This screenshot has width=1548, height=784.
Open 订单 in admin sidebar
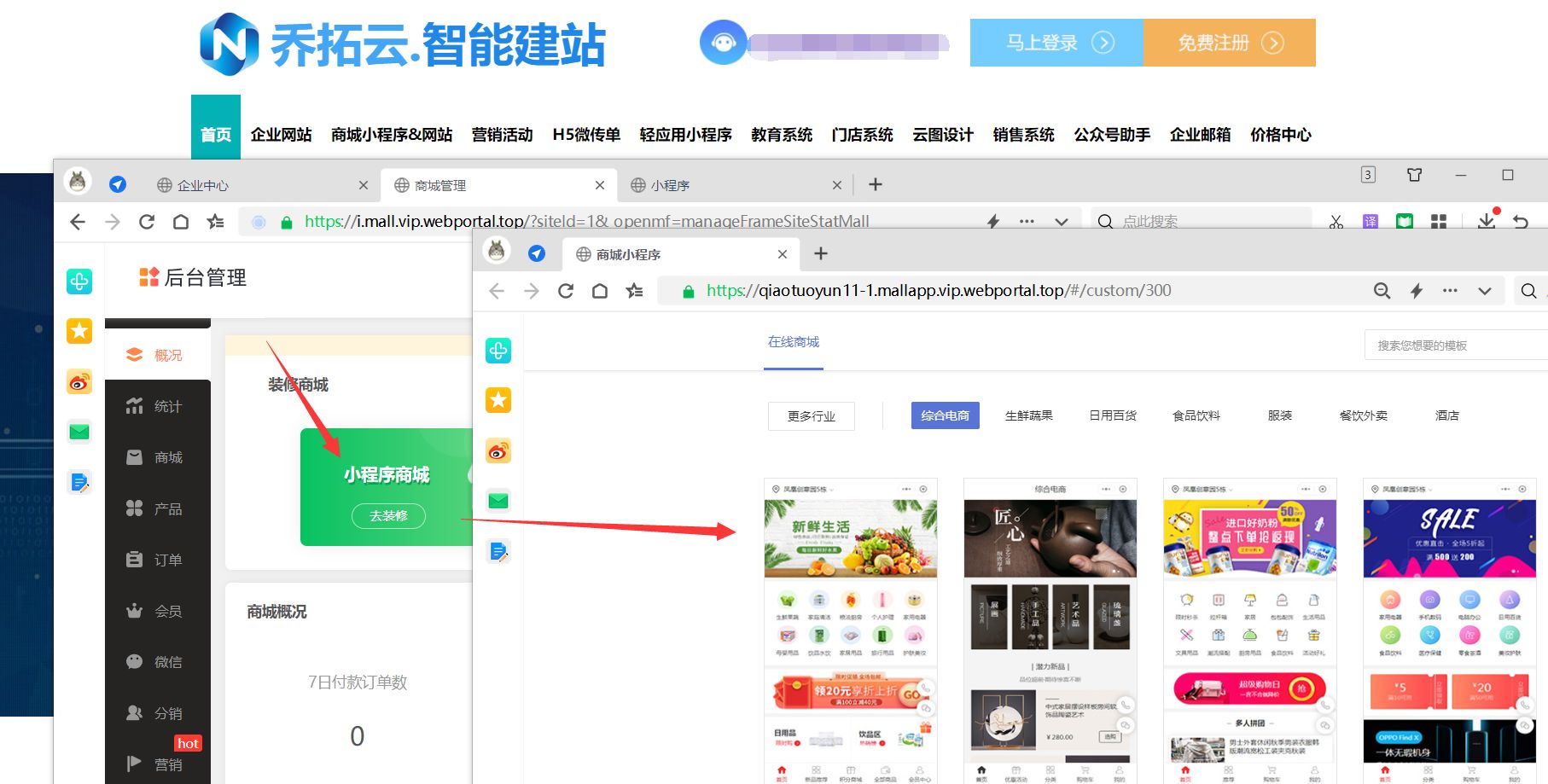[x=158, y=560]
